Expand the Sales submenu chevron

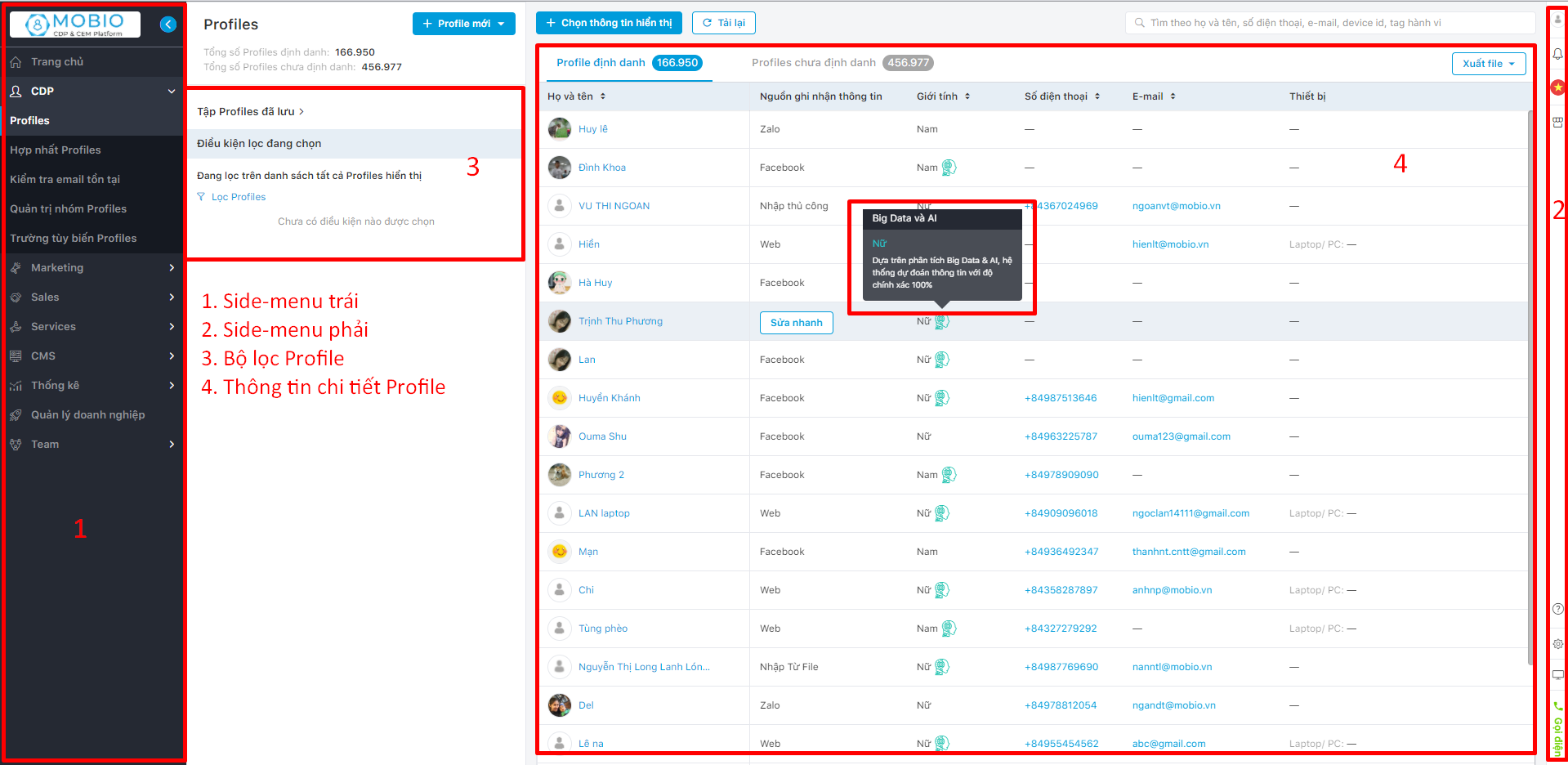pos(172,297)
